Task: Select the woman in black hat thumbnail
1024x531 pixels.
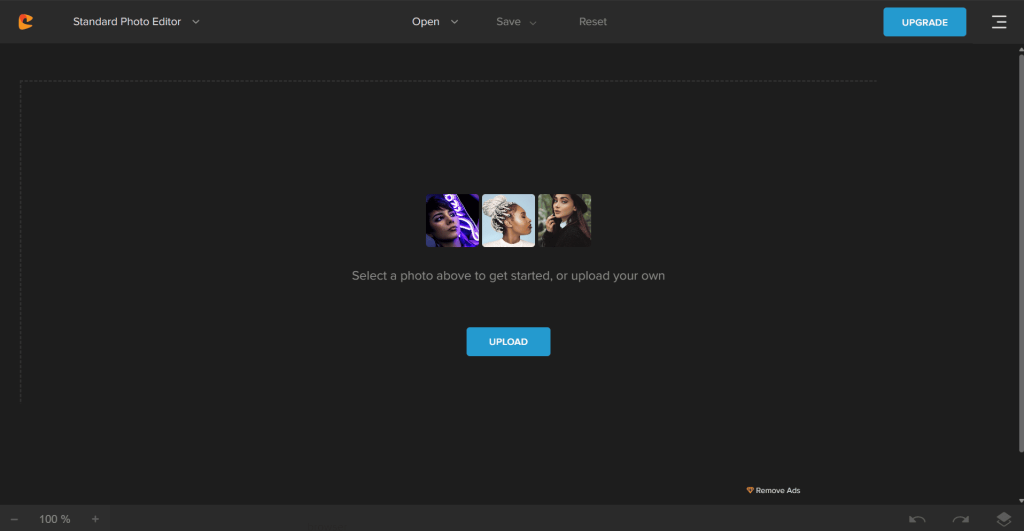Action: tap(564, 220)
